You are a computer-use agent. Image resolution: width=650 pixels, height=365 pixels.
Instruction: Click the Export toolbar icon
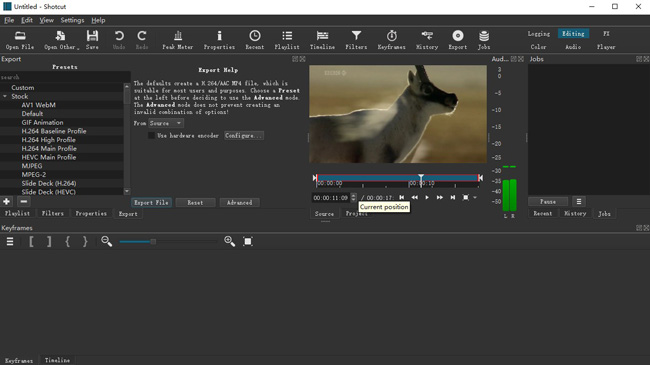[458, 40]
